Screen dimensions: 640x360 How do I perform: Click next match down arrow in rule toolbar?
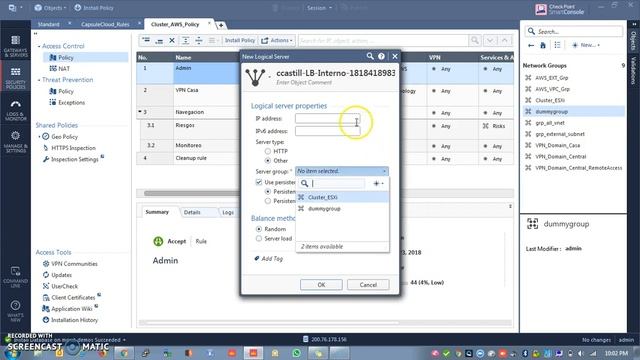pyautogui.click(x=490, y=40)
